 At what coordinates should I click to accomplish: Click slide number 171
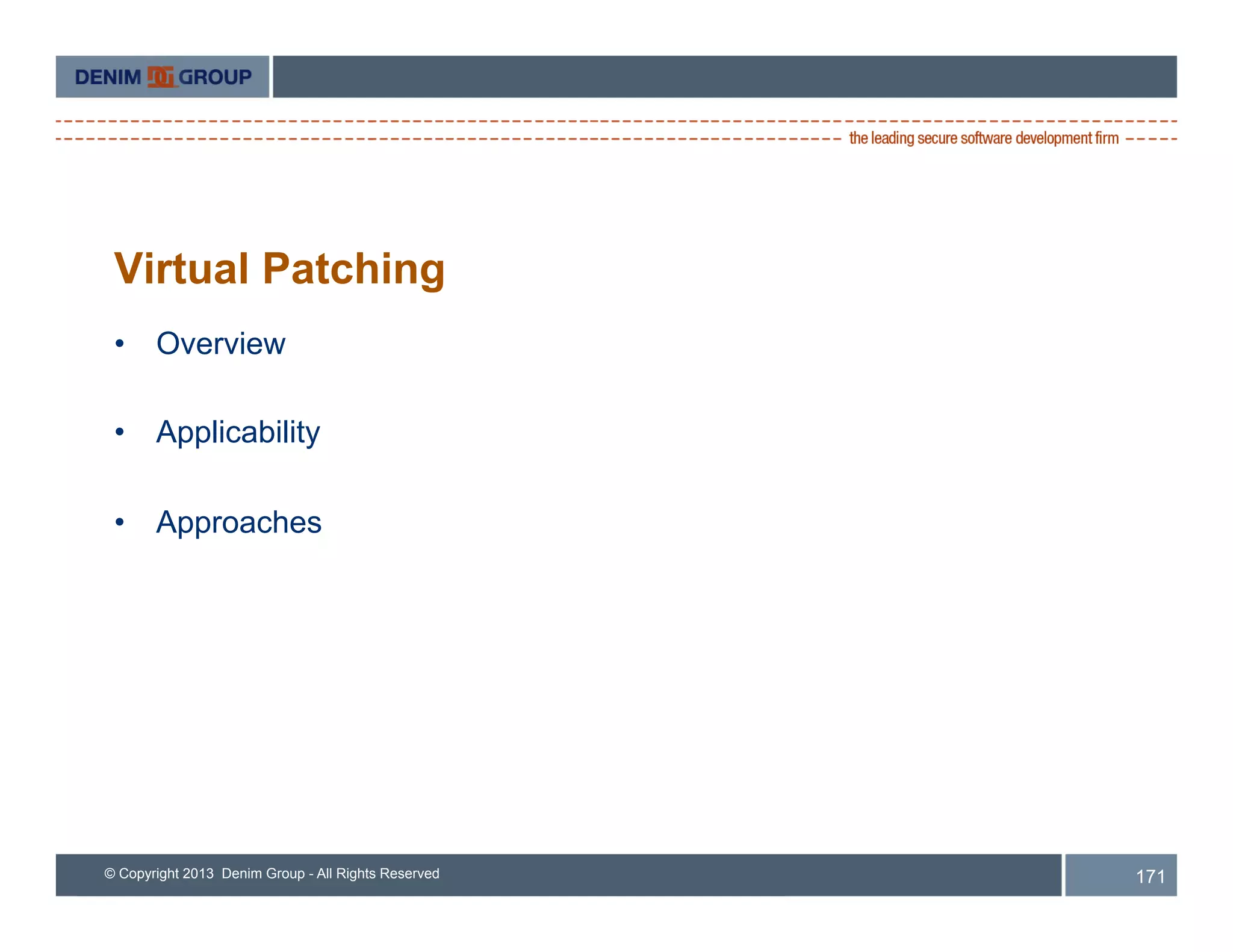pyautogui.click(x=1150, y=876)
